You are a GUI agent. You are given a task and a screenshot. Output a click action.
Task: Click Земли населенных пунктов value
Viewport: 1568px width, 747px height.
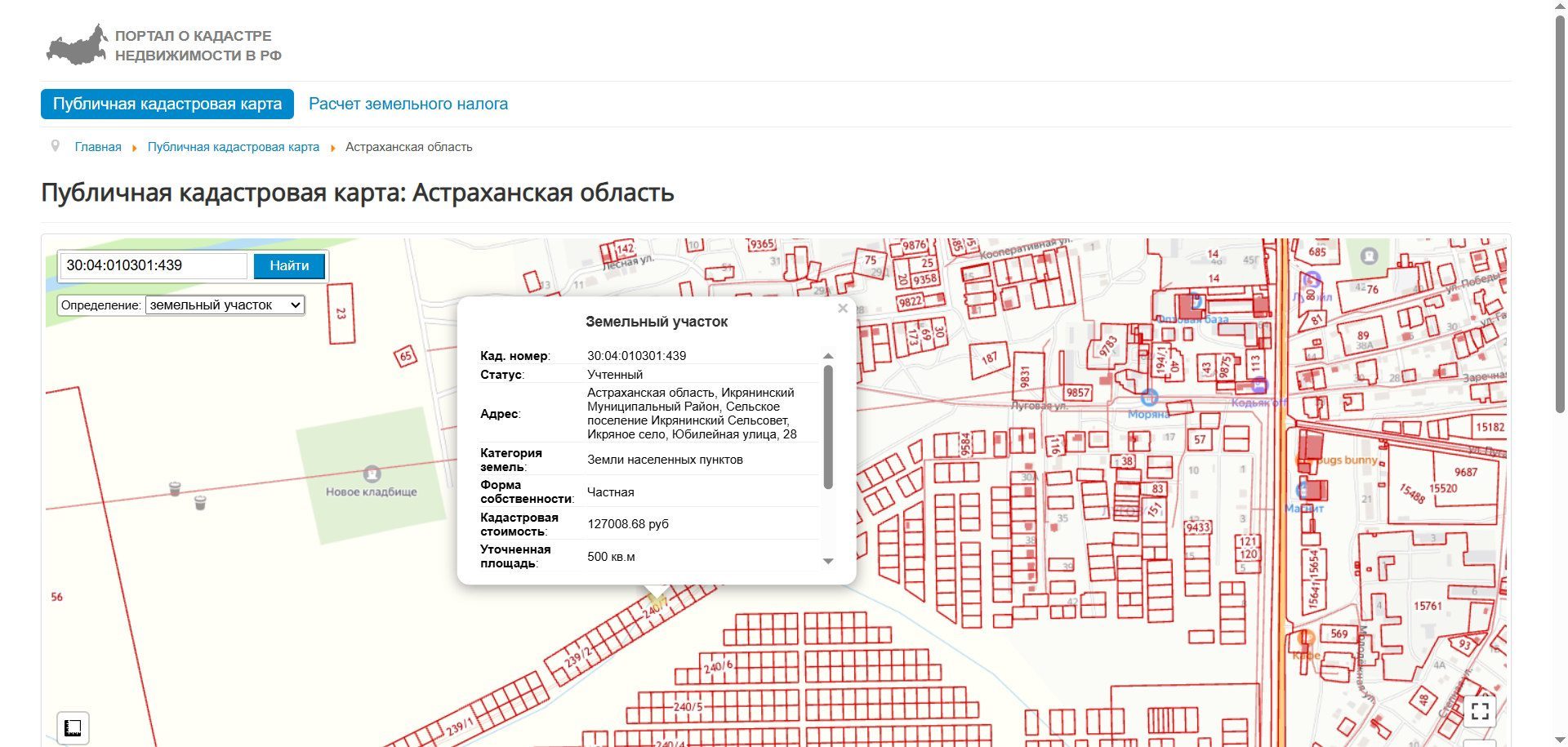point(665,460)
